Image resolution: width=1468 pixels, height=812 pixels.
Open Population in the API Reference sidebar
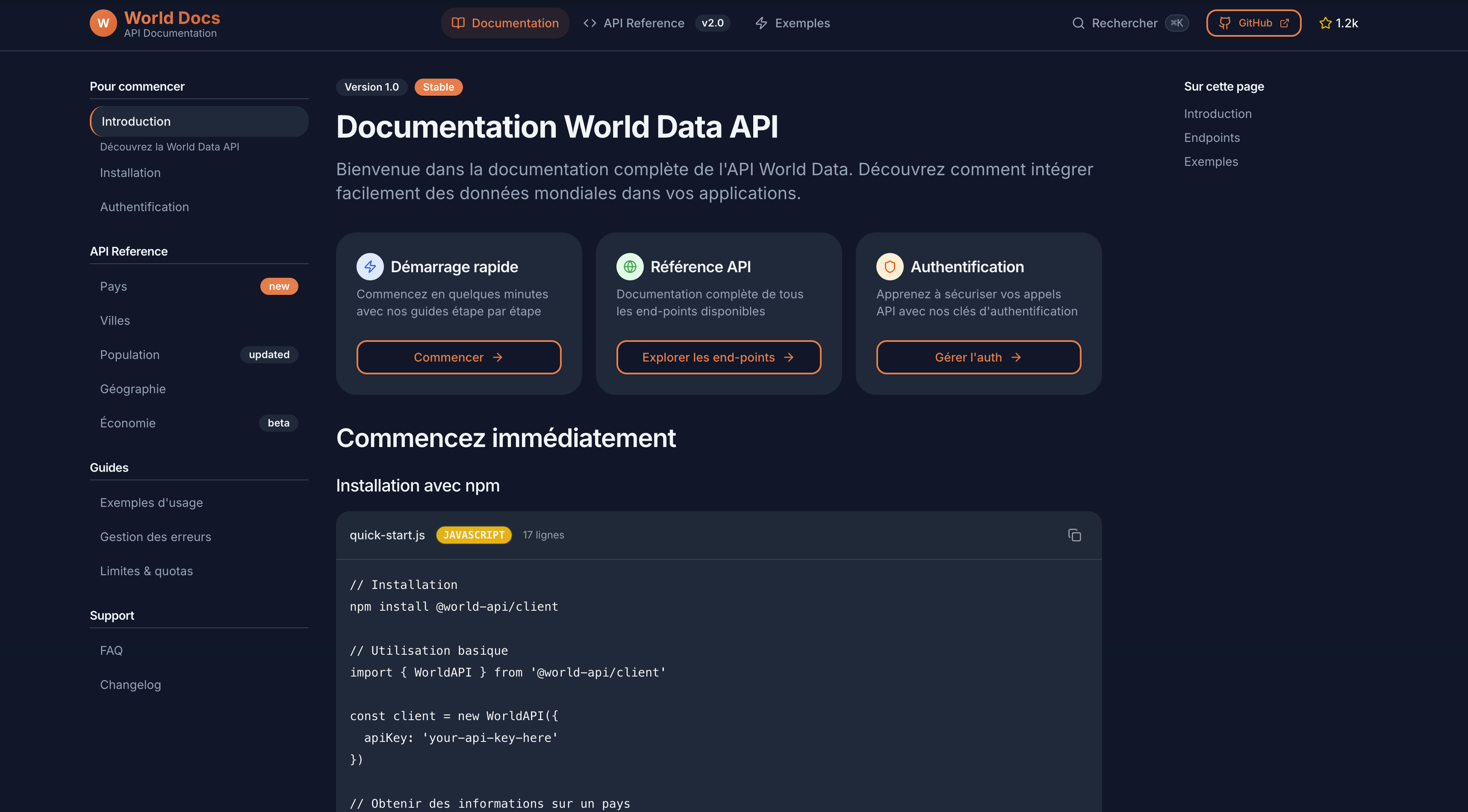(130, 355)
